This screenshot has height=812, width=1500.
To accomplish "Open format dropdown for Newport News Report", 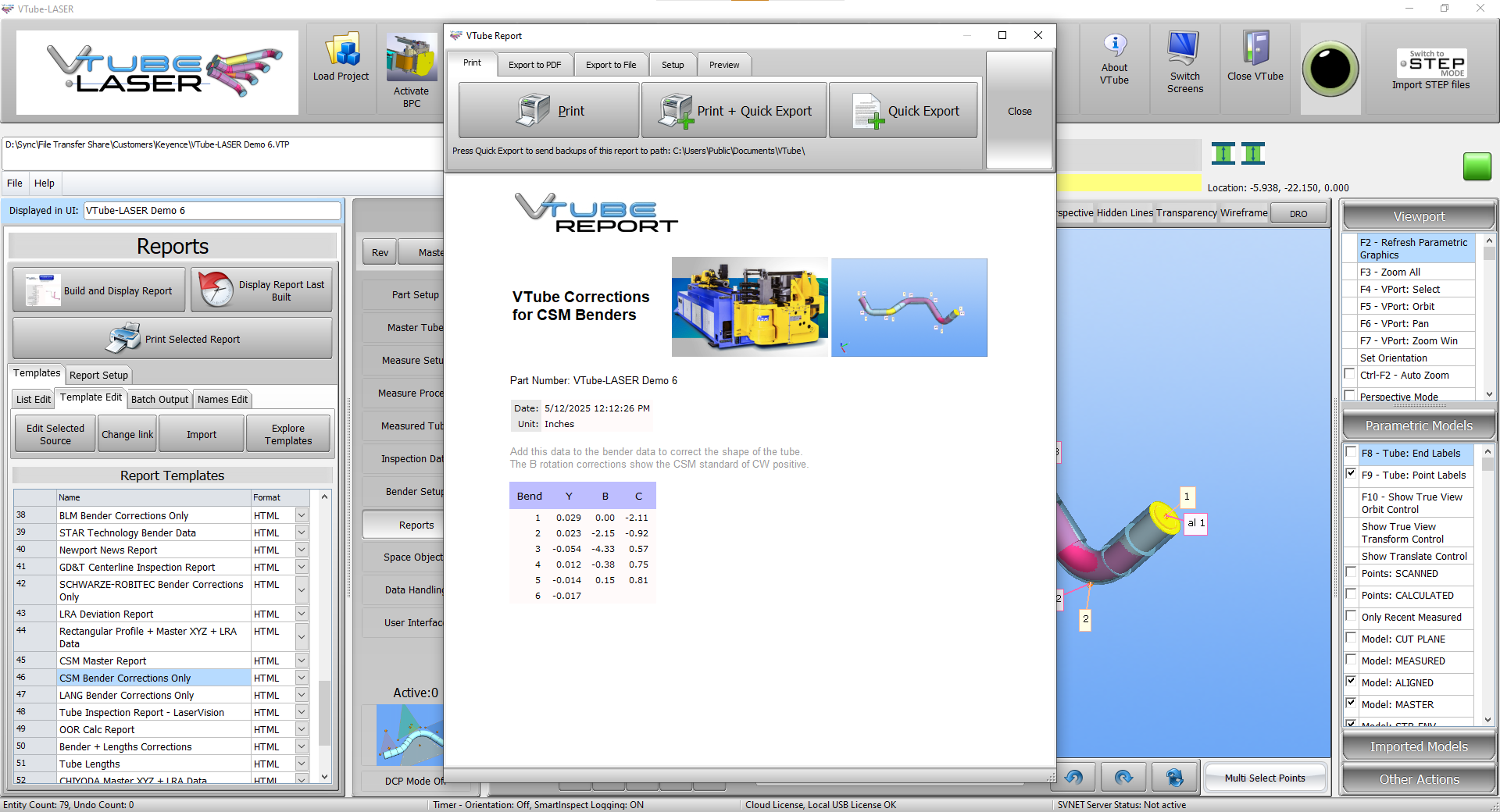I will pos(302,550).
